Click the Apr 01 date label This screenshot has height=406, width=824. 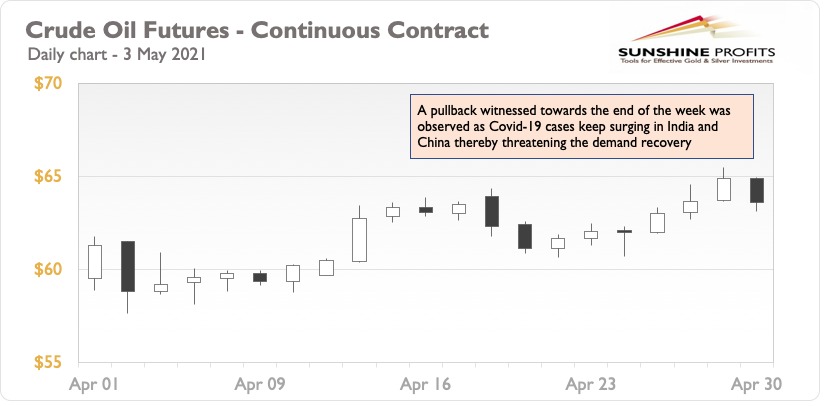point(94,384)
